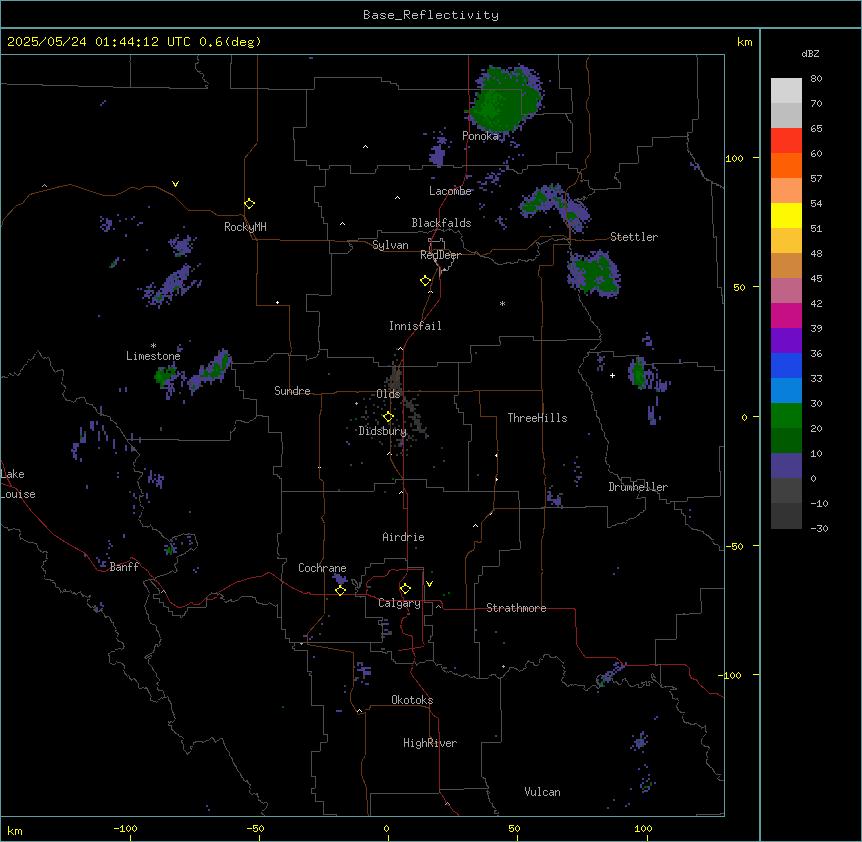Image resolution: width=862 pixels, height=842 pixels.
Task: Click the -100 tick label on the bottom axis
Action: pyautogui.click(x=125, y=828)
